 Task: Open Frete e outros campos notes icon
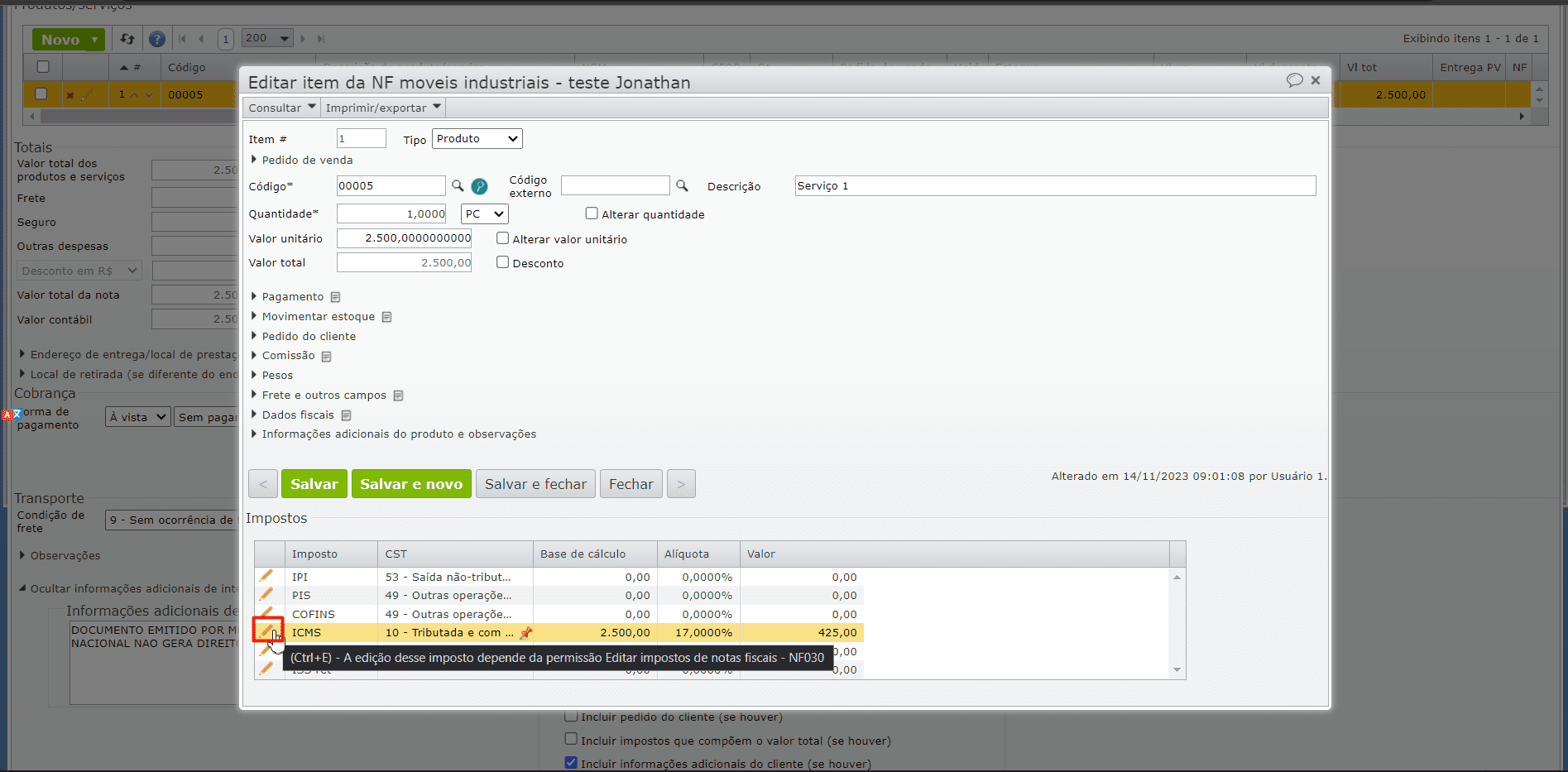point(398,396)
